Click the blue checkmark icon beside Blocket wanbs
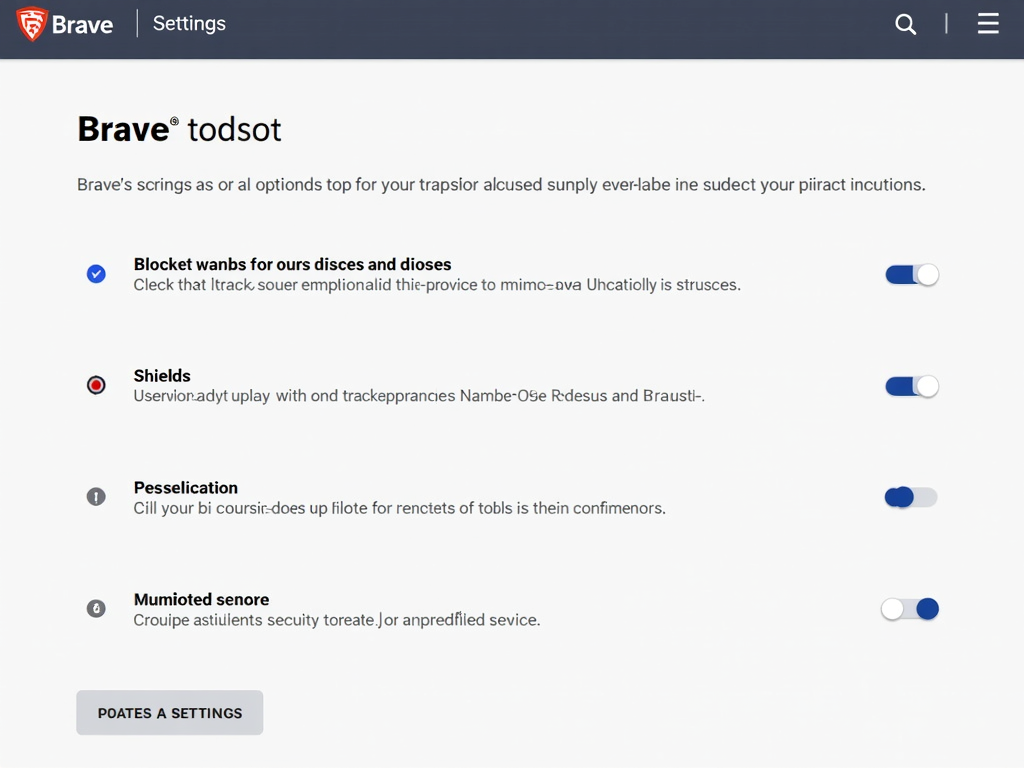The image size is (1024, 768). coord(96,274)
